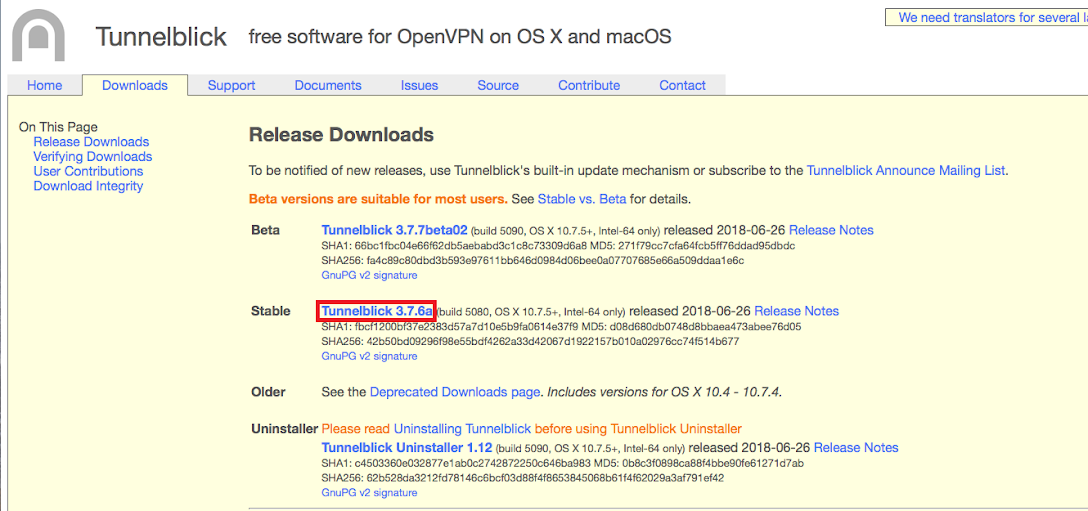Open Release Notes for stable version

coord(797,311)
